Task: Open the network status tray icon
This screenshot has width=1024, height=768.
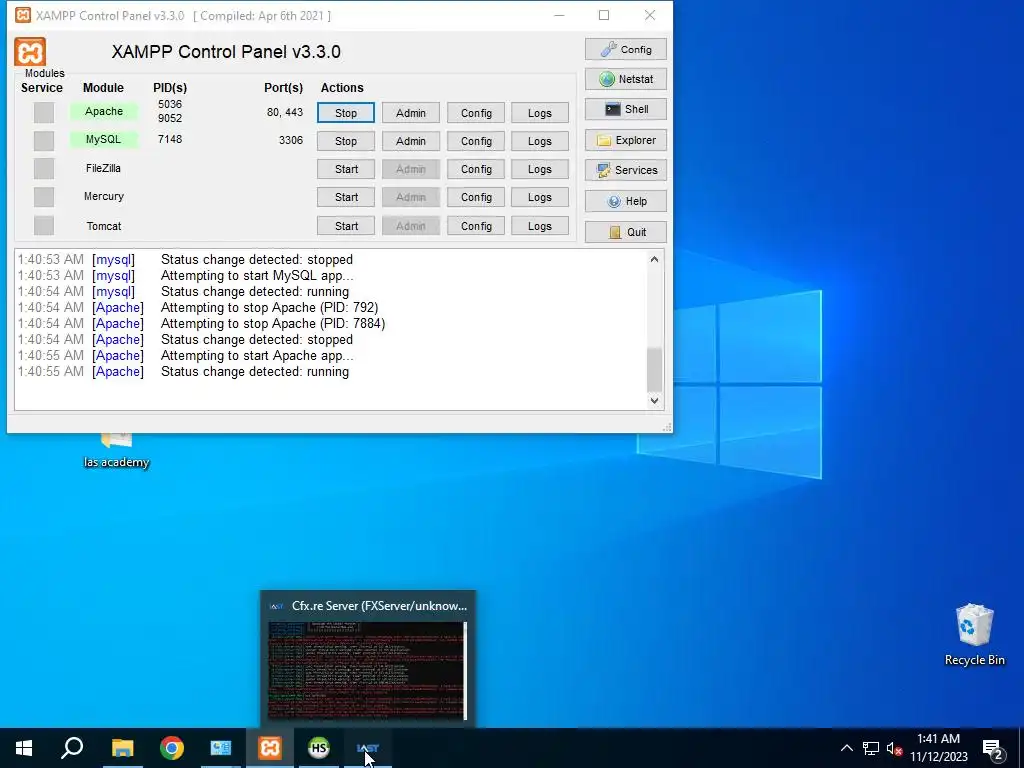Action: [871, 748]
